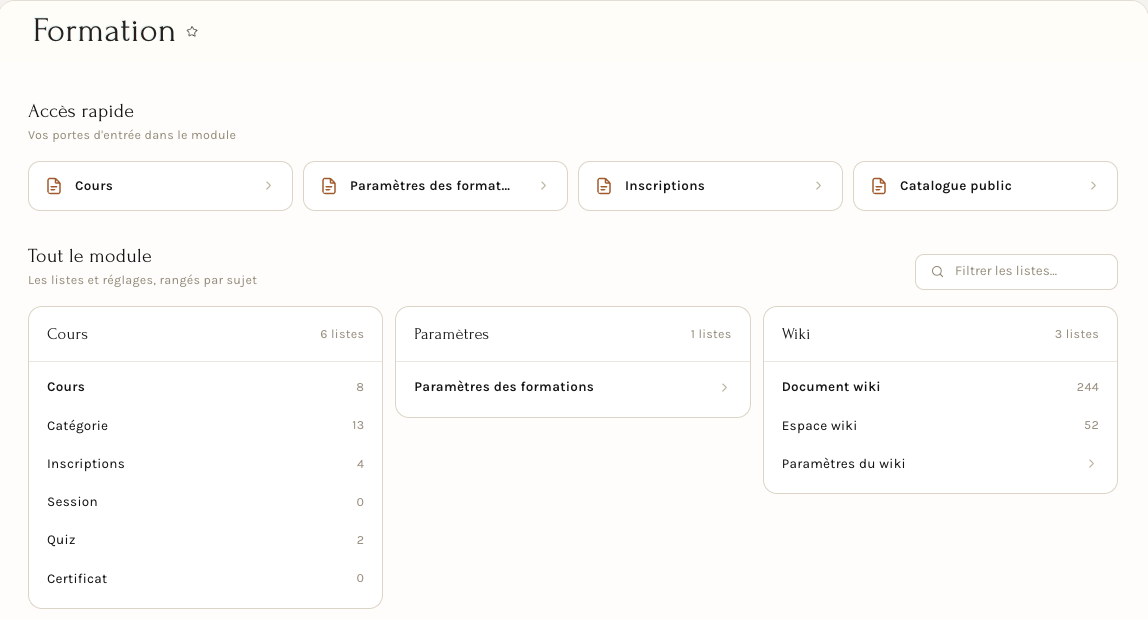Open the Certificat list
Viewport: 1148px width, 620px height.
coord(205,578)
